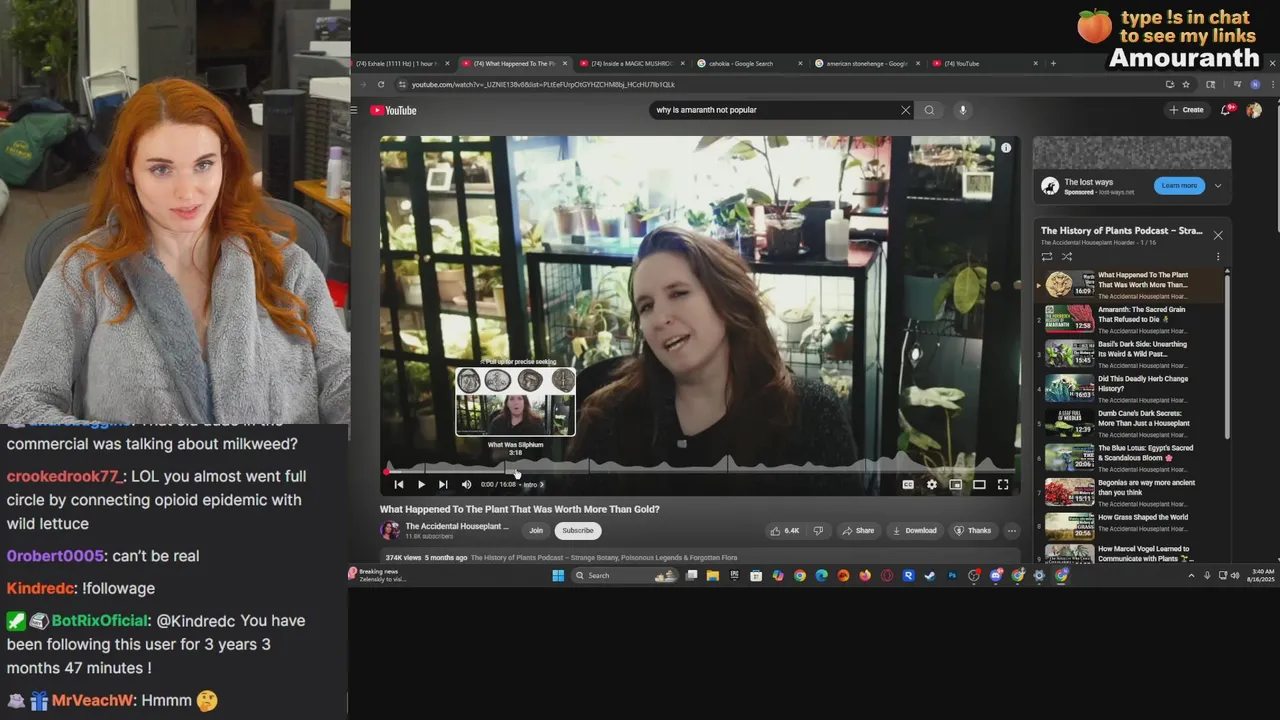This screenshot has width=1280, height=720.
Task: Start voice search with the microphone icon
Action: pos(962,110)
